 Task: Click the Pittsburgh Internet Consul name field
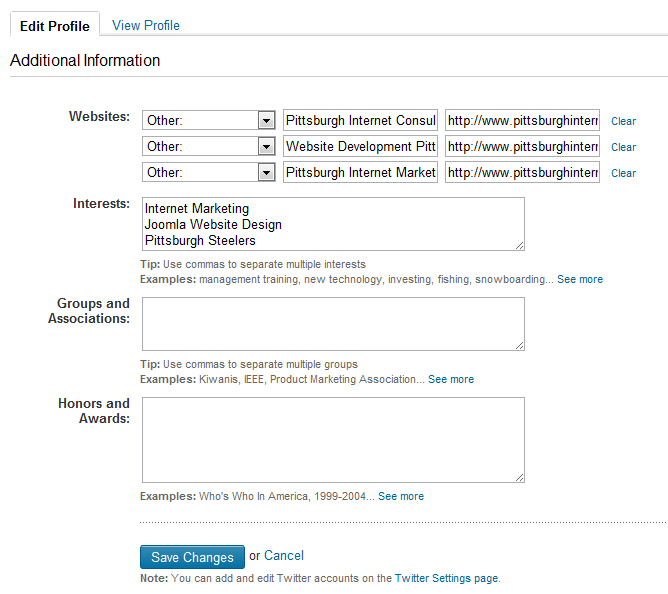coord(361,120)
